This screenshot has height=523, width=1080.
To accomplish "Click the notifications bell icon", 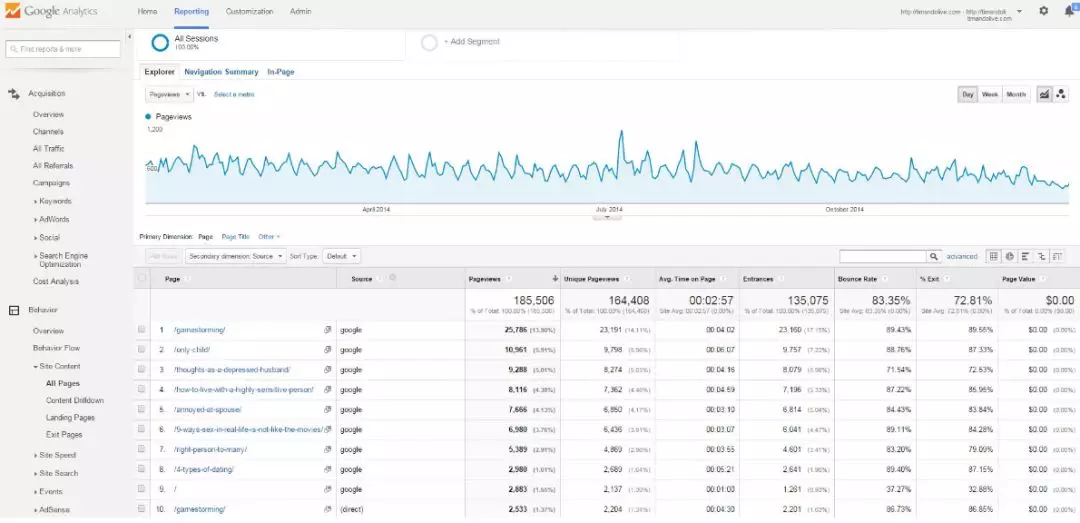I will click(1069, 11).
